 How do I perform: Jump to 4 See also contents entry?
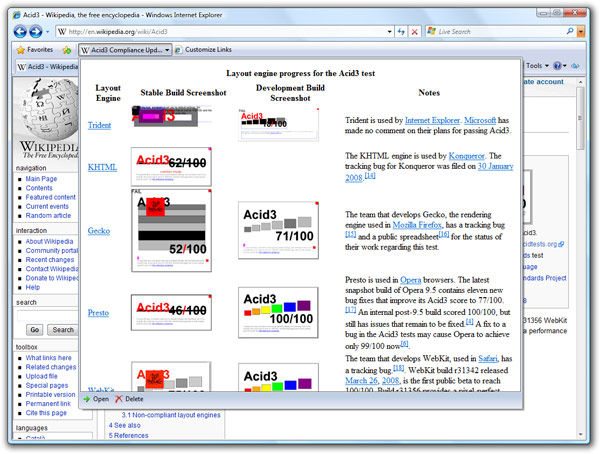[124, 425]
